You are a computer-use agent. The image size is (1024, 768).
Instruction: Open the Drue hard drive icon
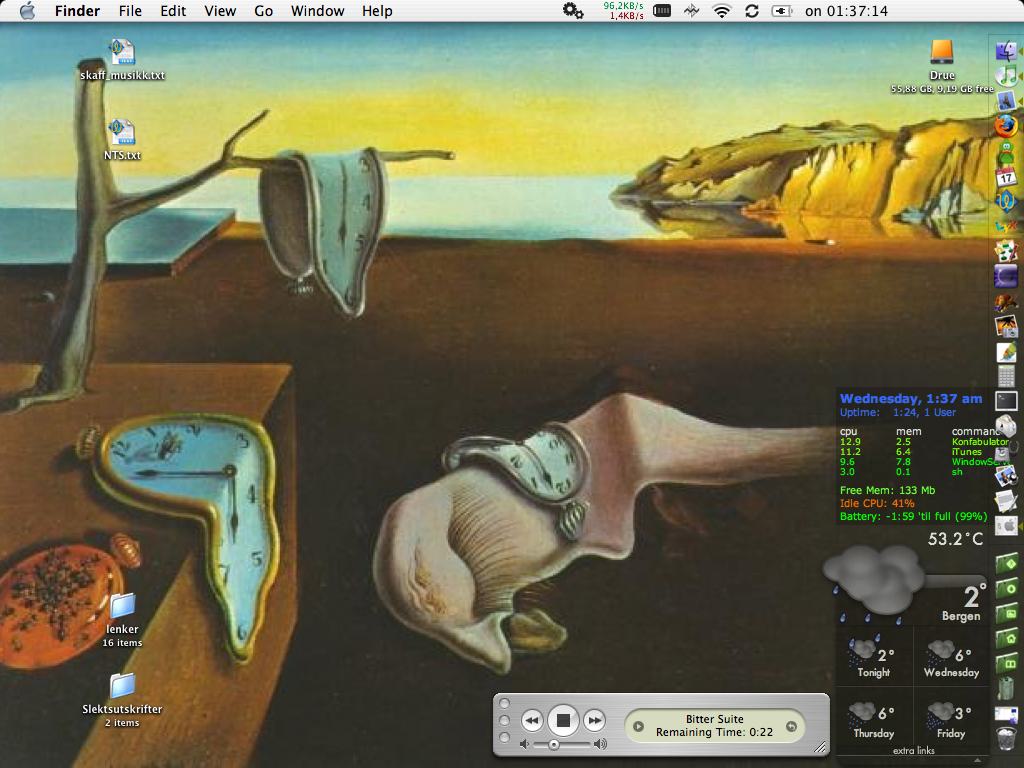[941, 52]
